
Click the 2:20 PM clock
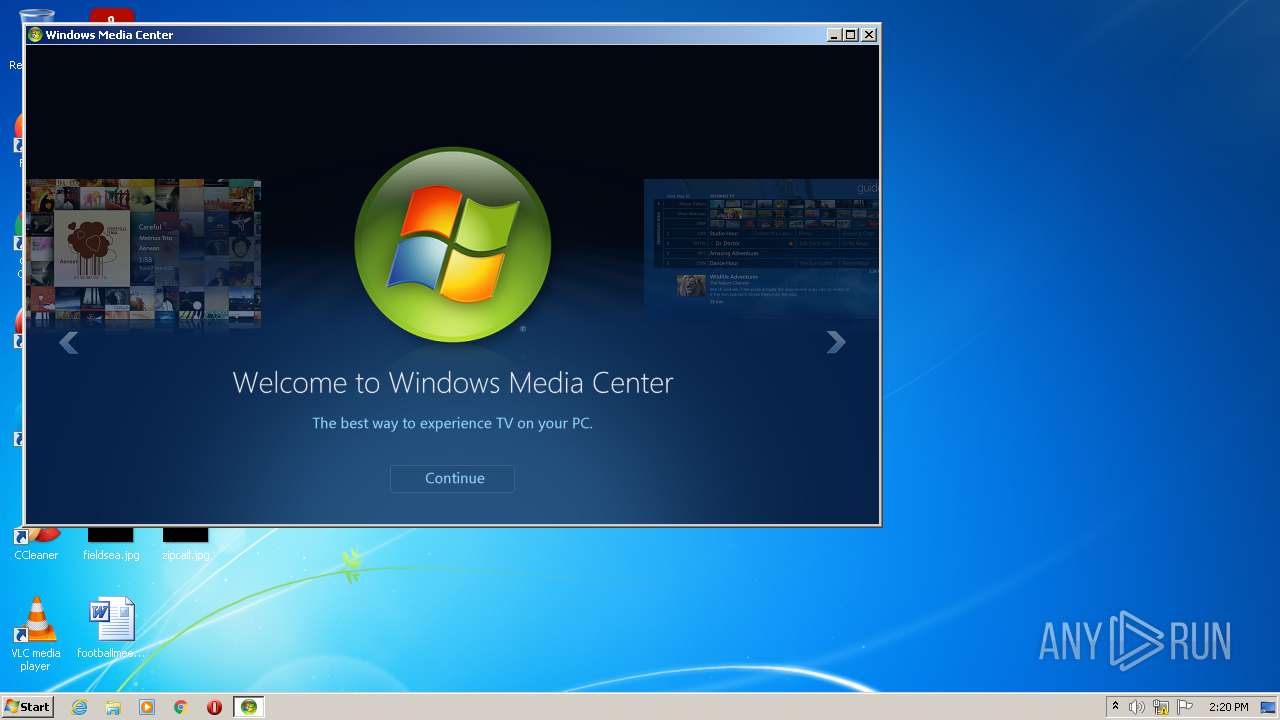(x=1228, y=707)
